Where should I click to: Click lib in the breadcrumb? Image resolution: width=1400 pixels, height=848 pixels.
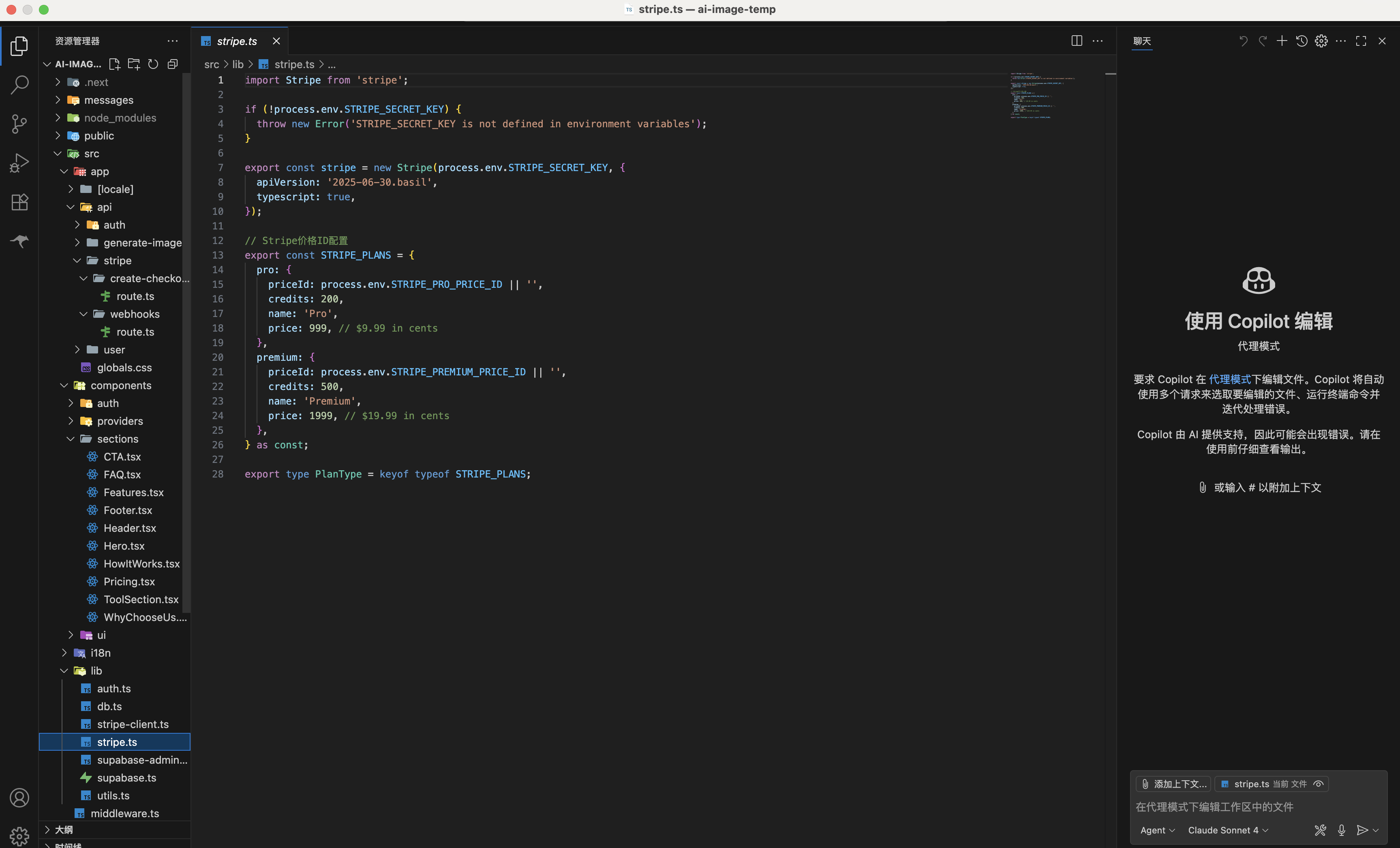238,64
